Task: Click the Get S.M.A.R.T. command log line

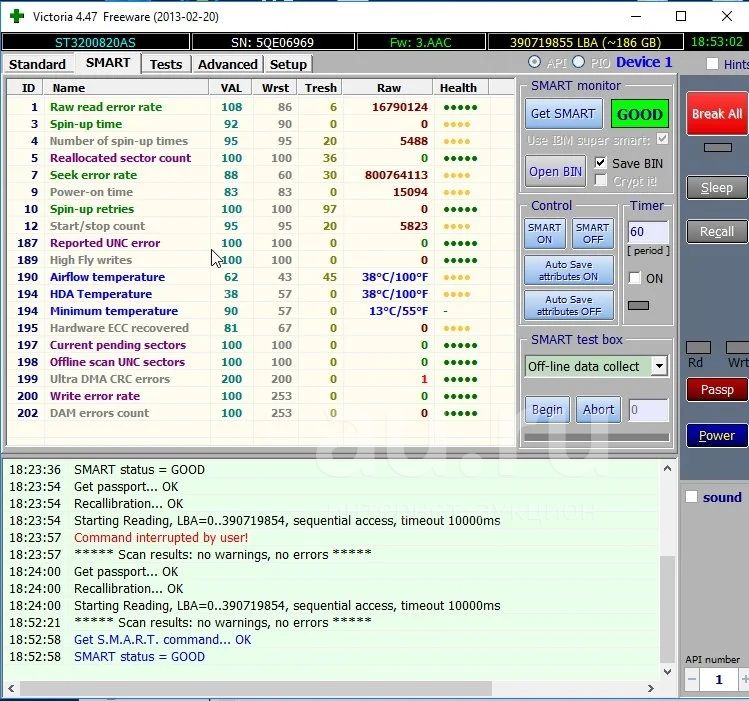Action: (162, 640)
